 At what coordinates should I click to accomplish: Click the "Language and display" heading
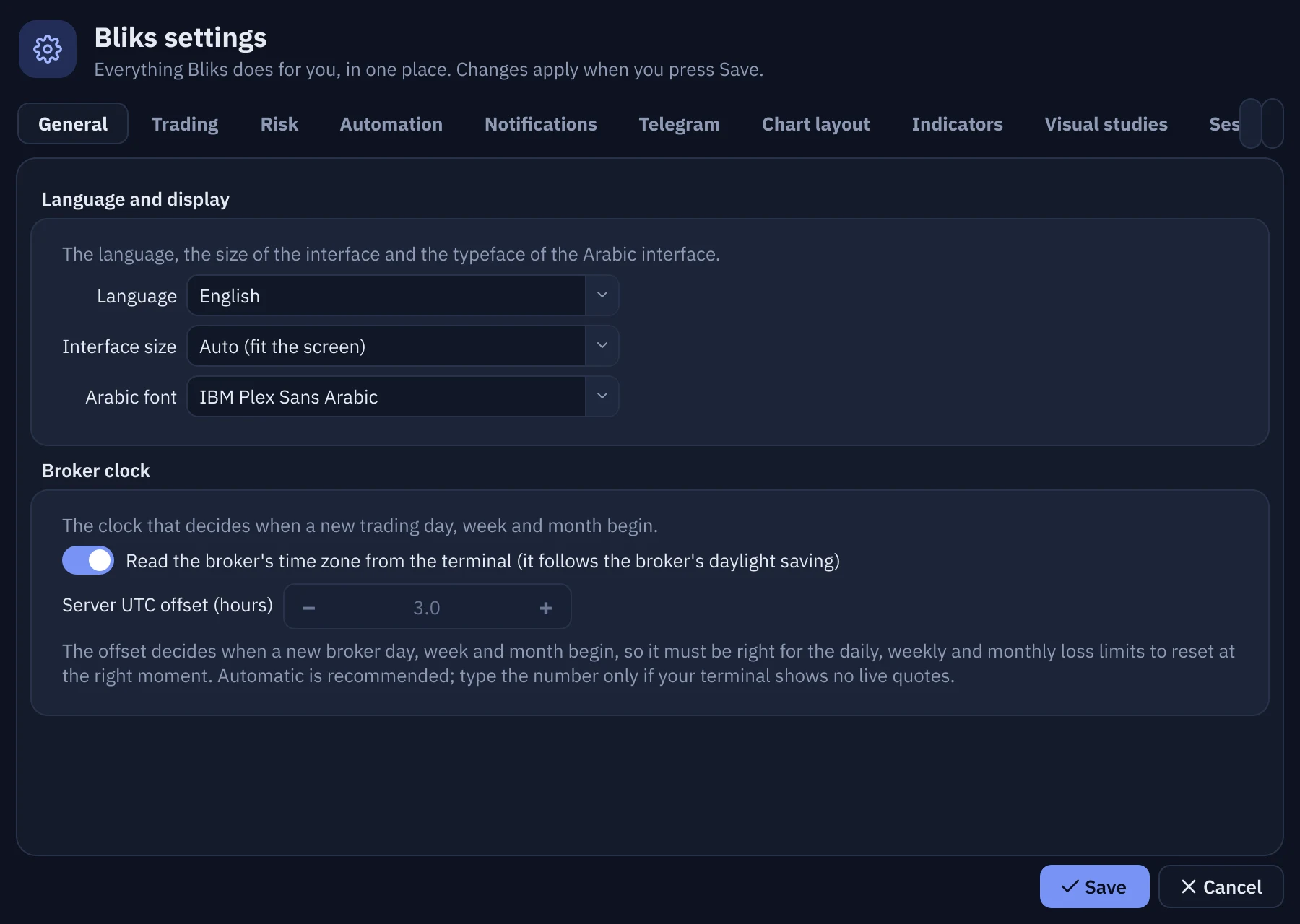[x=136, y=199]
